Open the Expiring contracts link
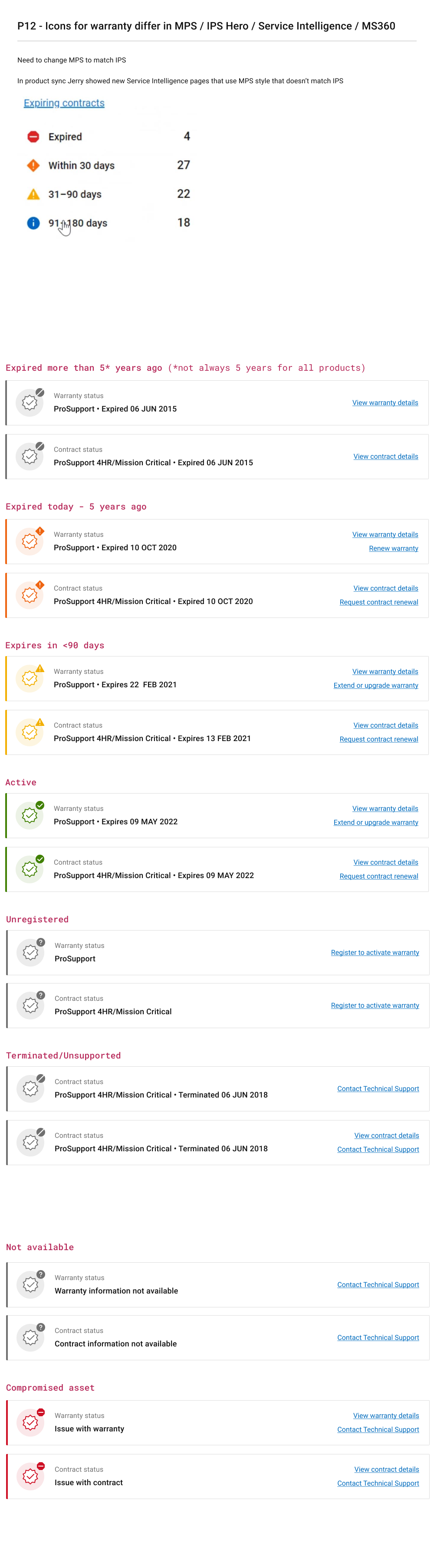This screenshot has height=1568, width=434. pyautogui.click(x=64, y=103)
